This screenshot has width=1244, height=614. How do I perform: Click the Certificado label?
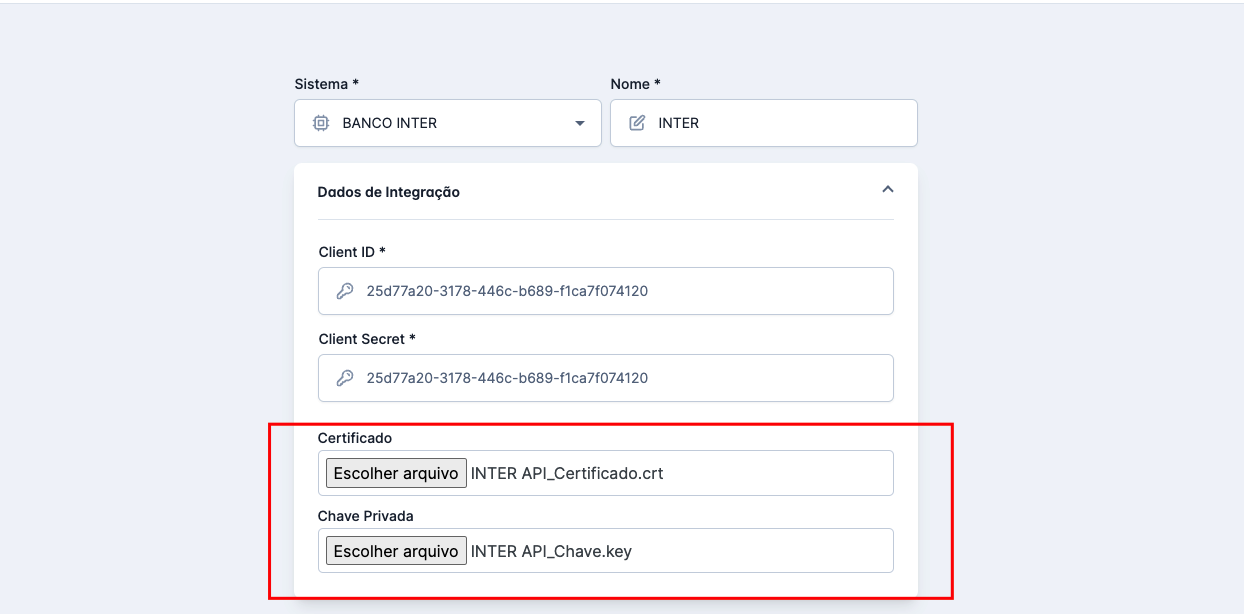[x=355, y=438]
